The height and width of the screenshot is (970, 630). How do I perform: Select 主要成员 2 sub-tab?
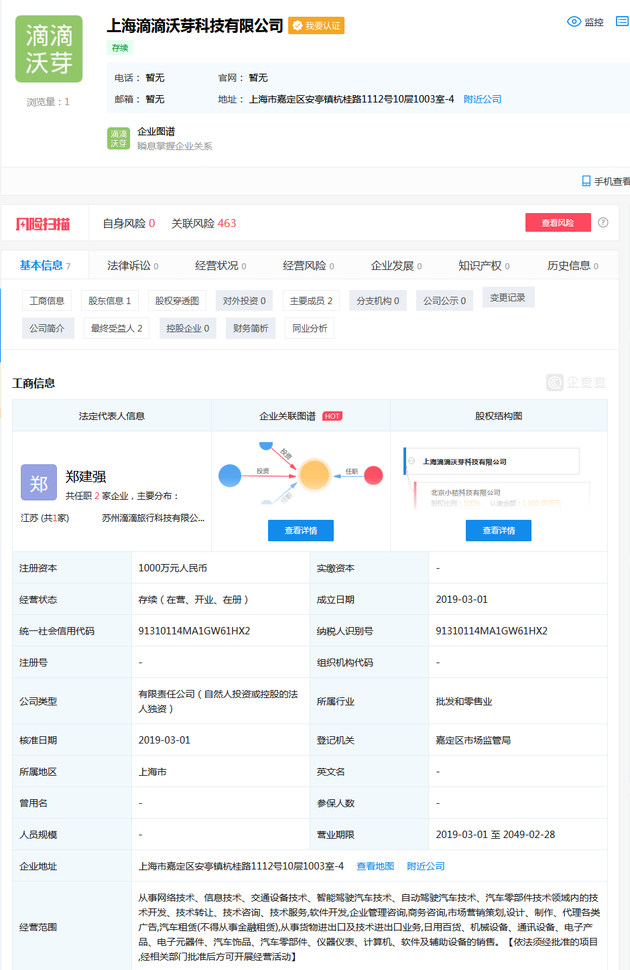(311, 301)
